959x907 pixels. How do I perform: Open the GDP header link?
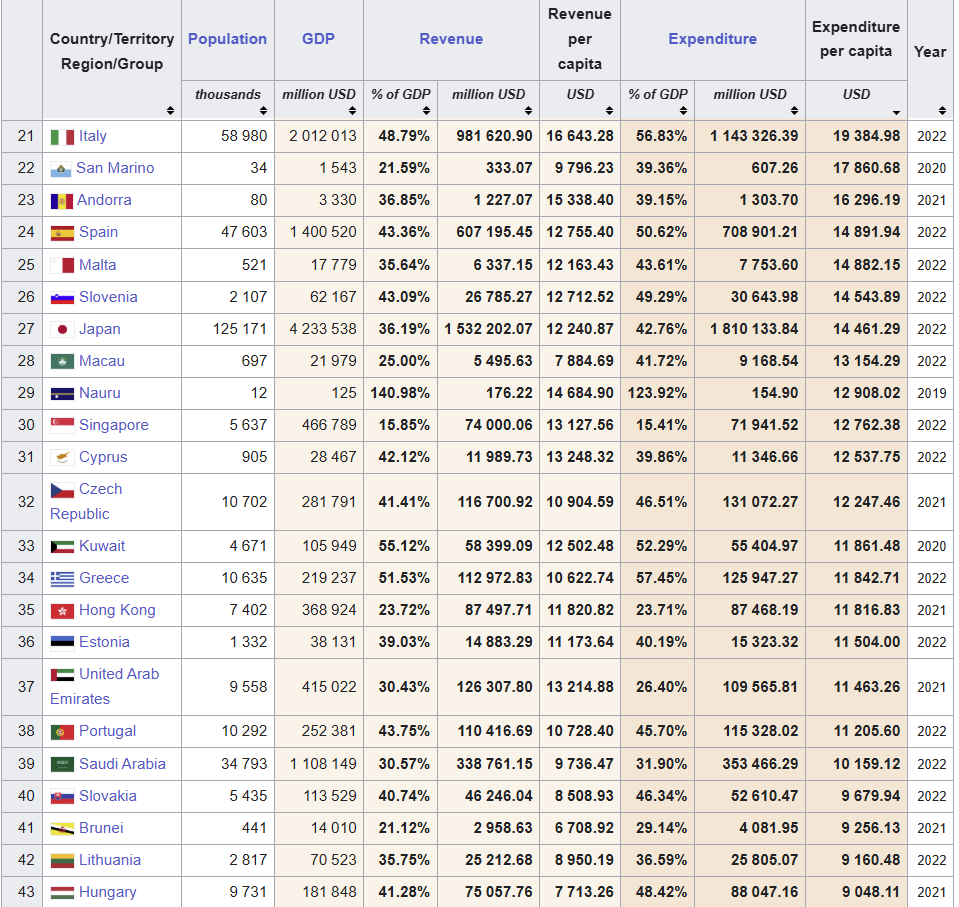tap(318, 39)
